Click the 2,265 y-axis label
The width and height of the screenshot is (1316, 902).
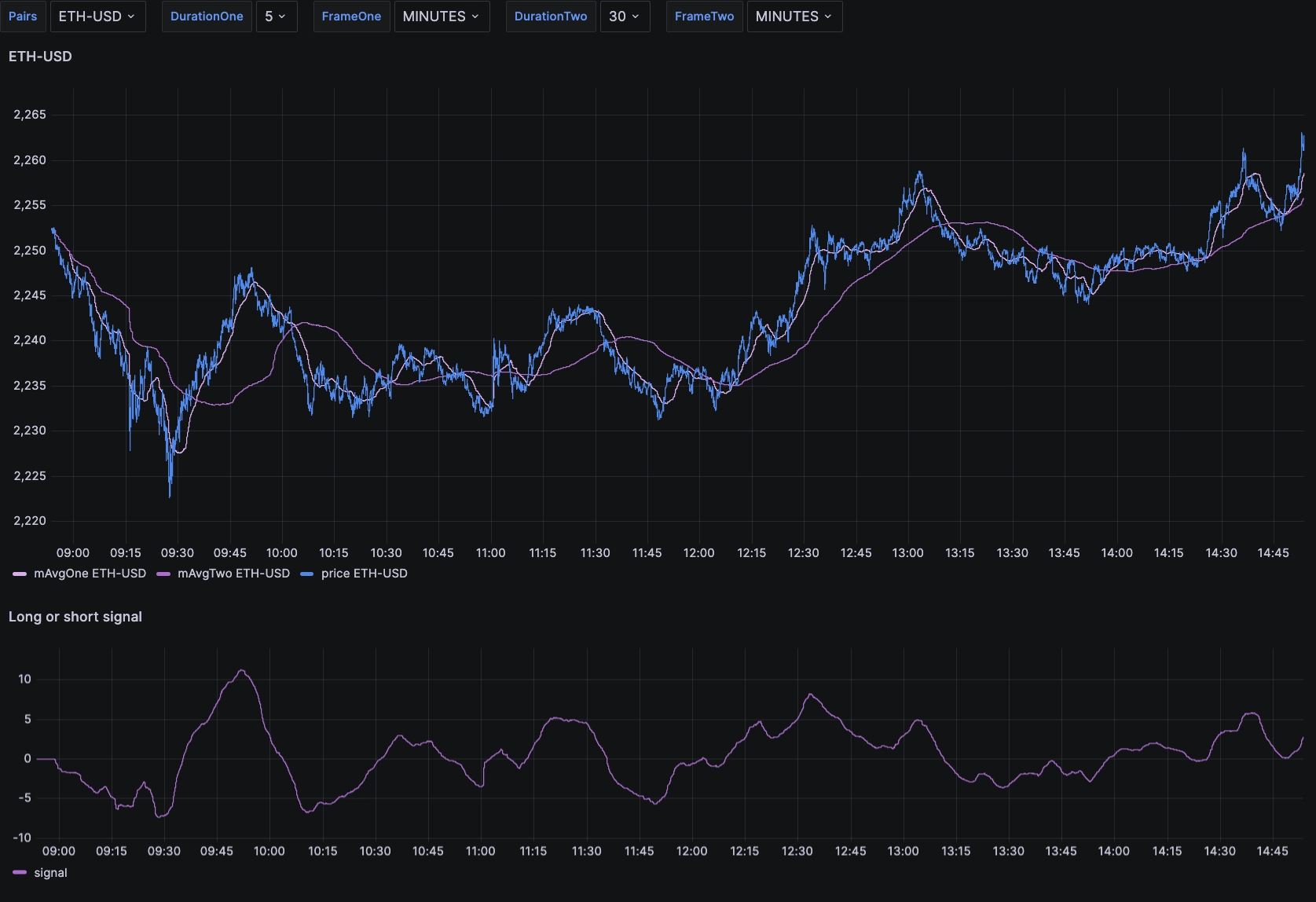click(30, 115)
